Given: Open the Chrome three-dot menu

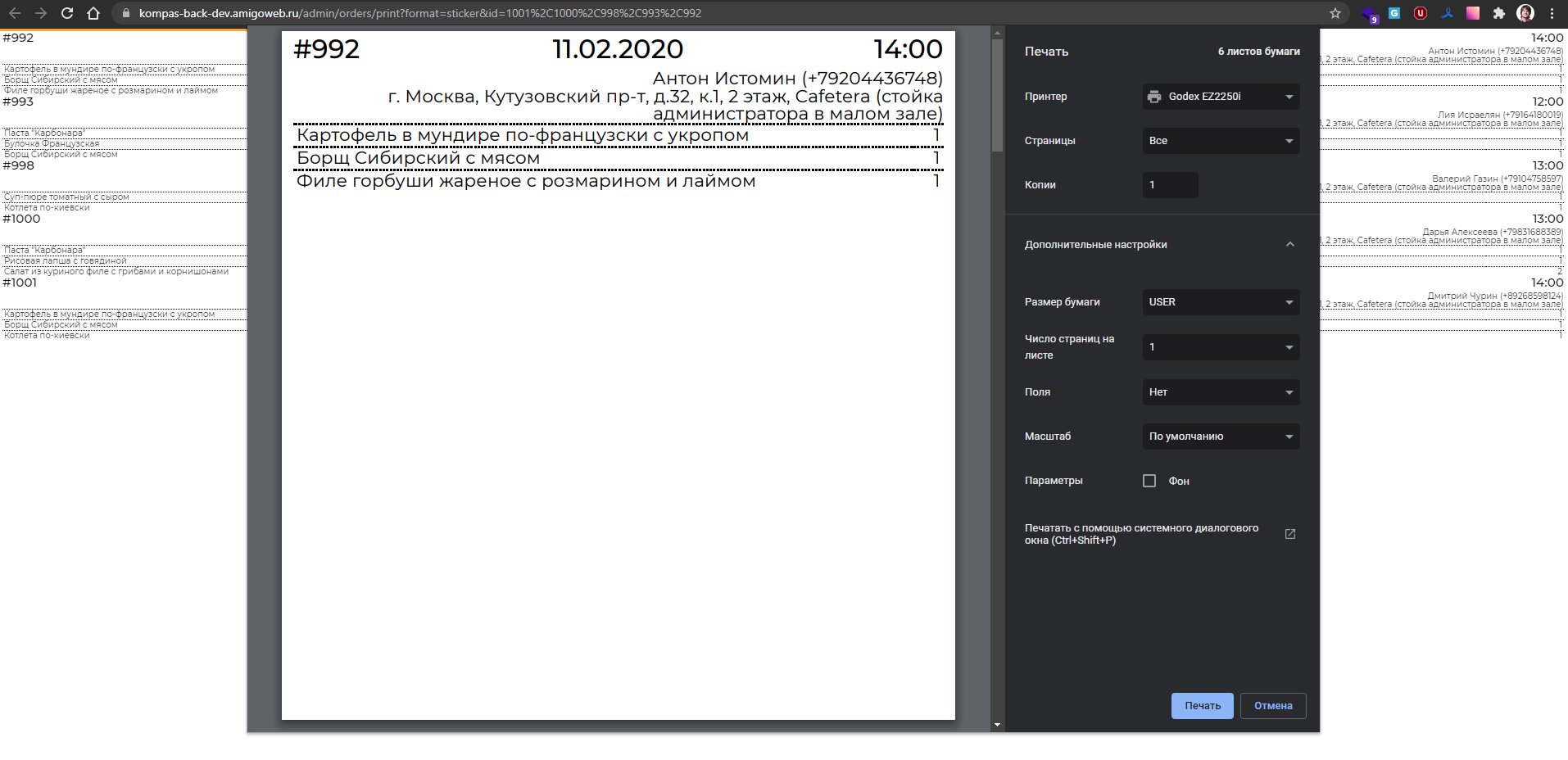Looking at the screenshot, I should (x=1552, y=13).
